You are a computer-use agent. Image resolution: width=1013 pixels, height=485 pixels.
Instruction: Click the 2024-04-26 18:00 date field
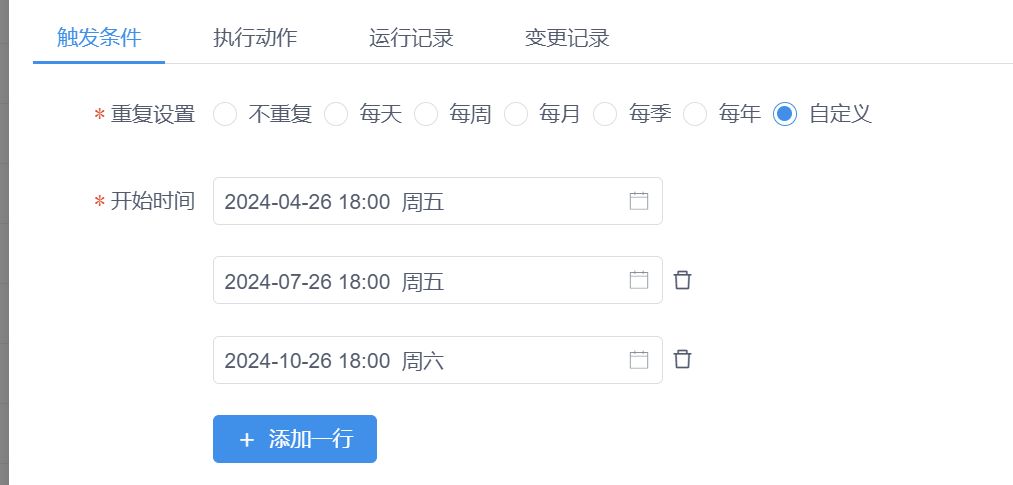(x=437, y=201)
